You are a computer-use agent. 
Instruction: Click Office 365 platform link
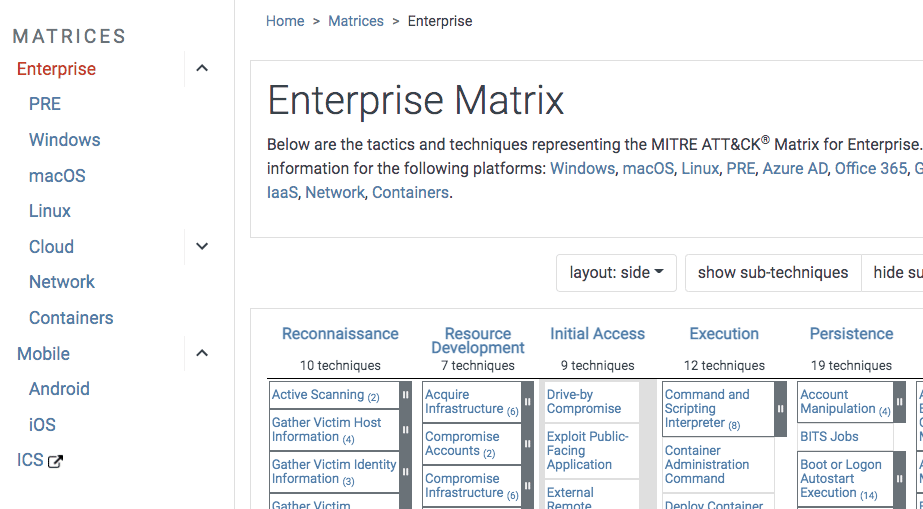pyautogui.click(x=871, y=168)
